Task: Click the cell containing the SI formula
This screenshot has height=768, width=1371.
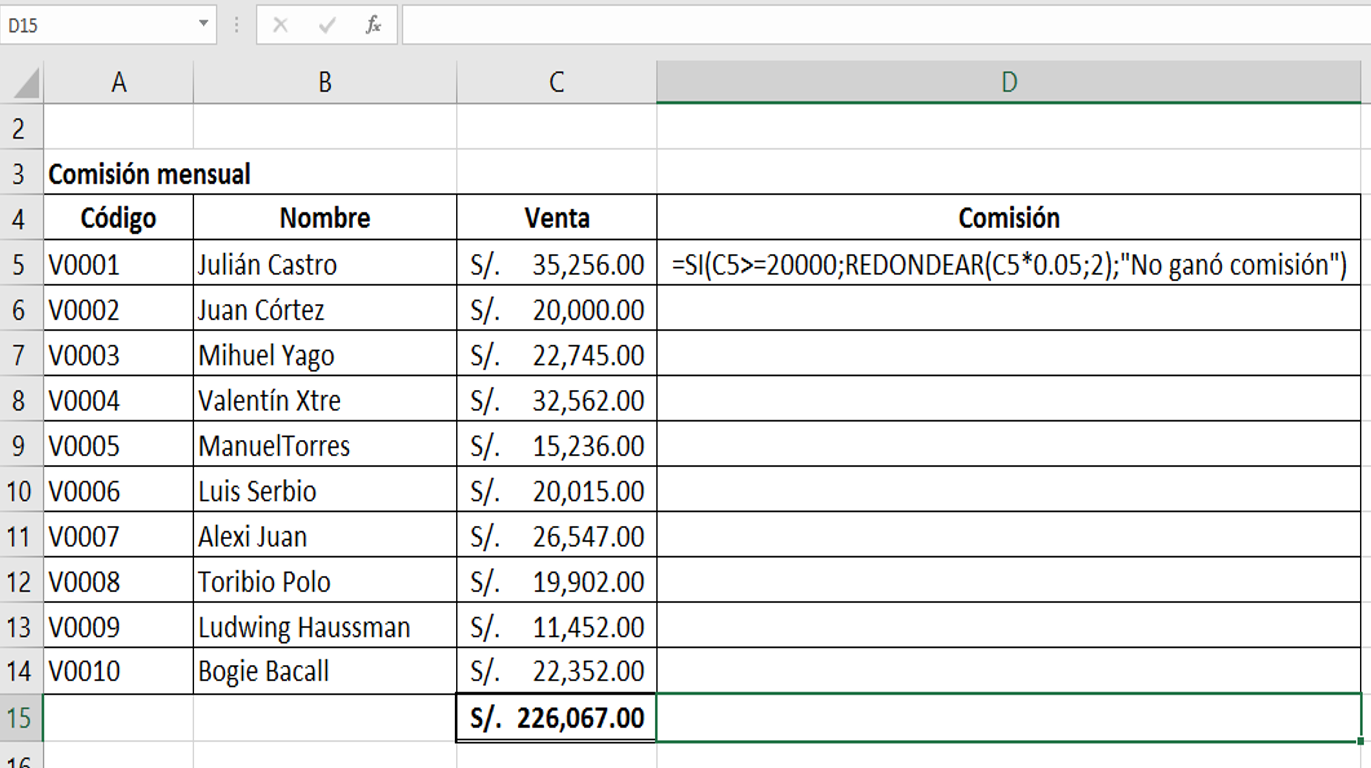Action: point(1009,265)
